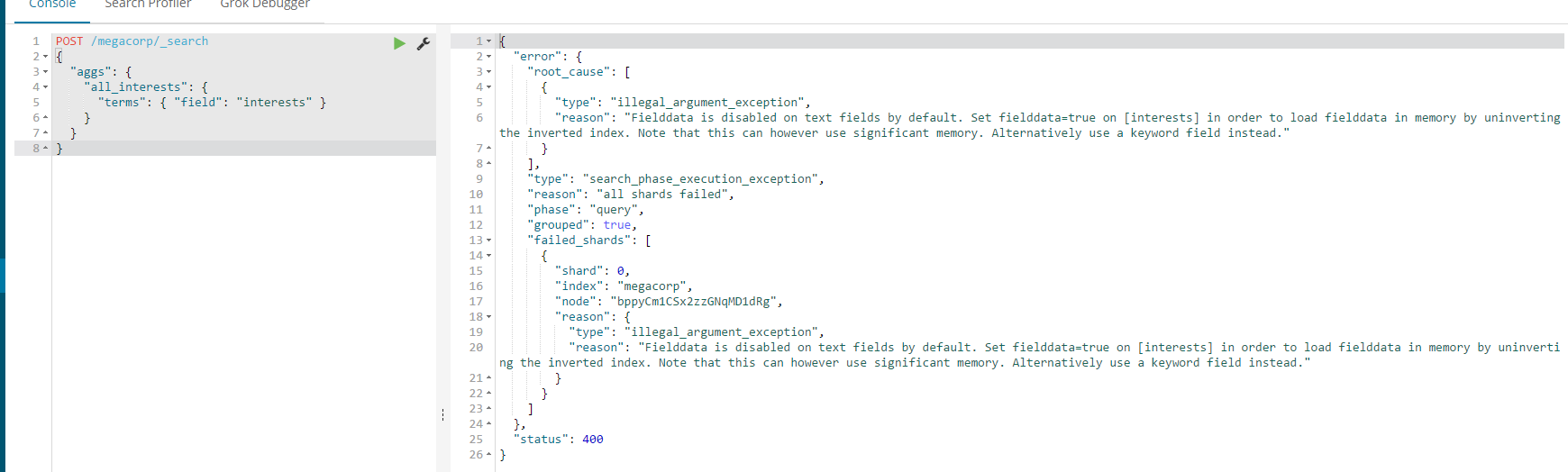Collapse response root fold arrow on line 1
The height and width of the screenshot is (472, 1568).
pyautogui.click(x=489, y=41)
